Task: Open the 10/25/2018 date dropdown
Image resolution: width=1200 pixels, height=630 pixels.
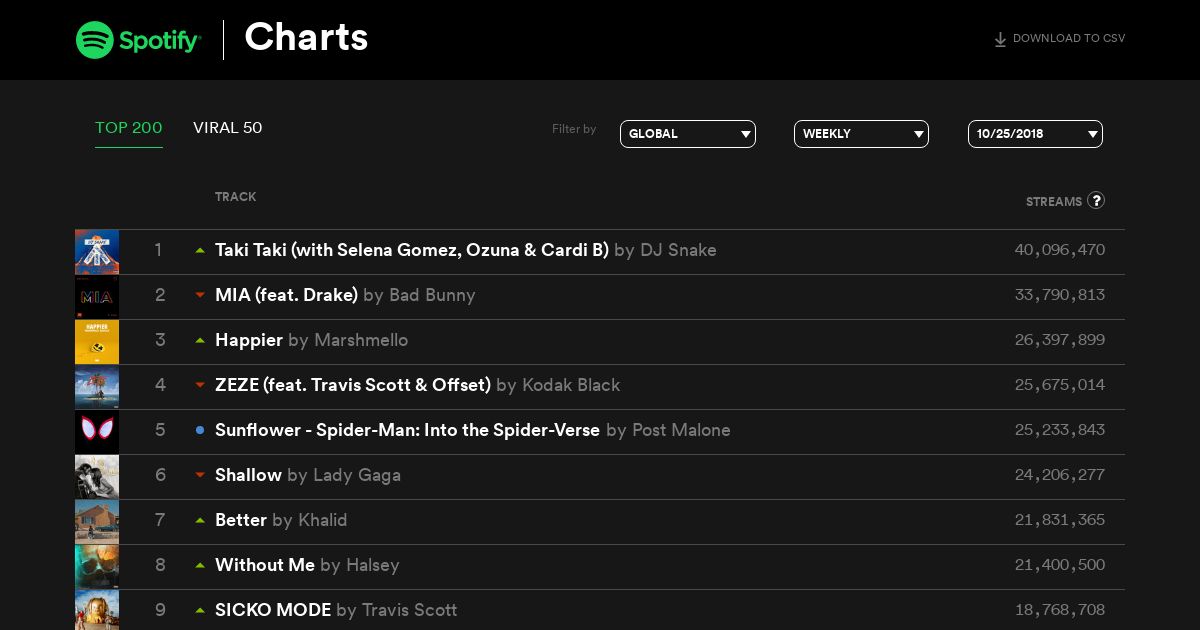Action: click(1035, 134)
